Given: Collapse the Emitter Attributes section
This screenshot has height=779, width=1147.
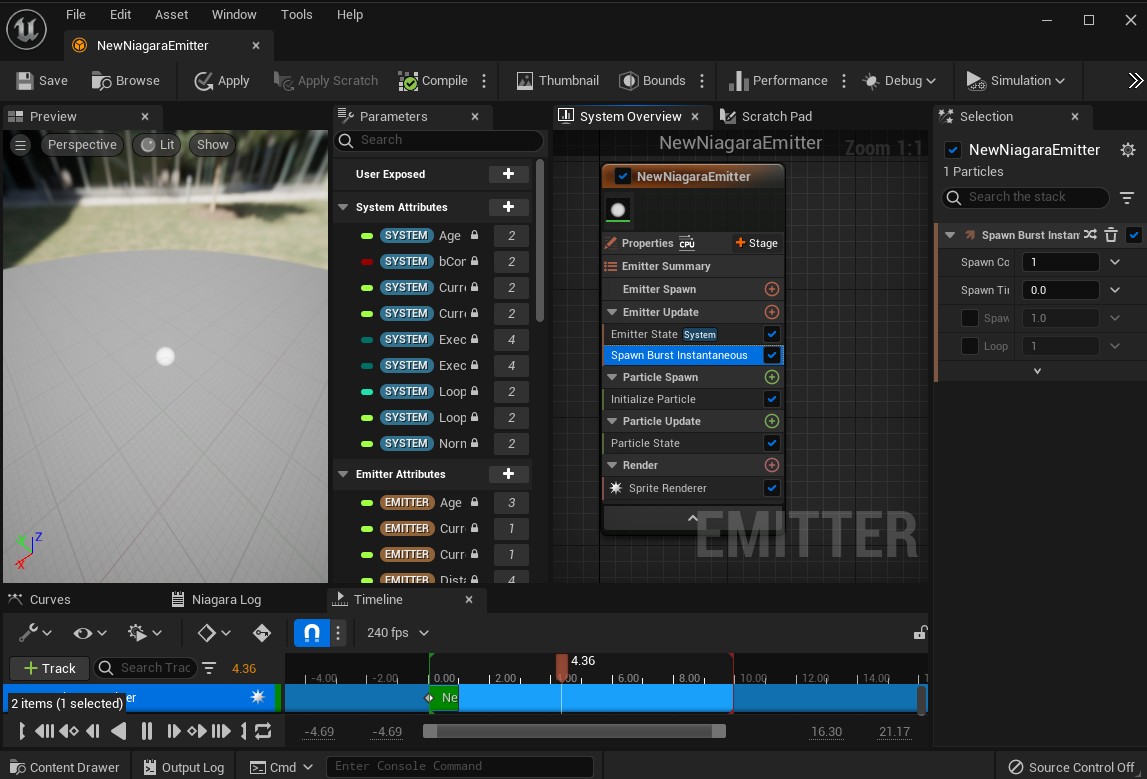Looking at the screenshot, I should (x=343, y=474).
